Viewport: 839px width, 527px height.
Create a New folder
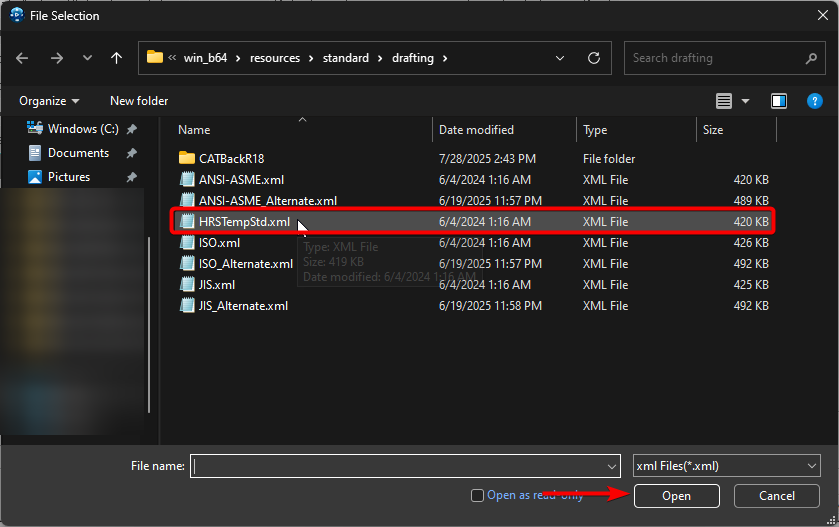pos(139,101)
